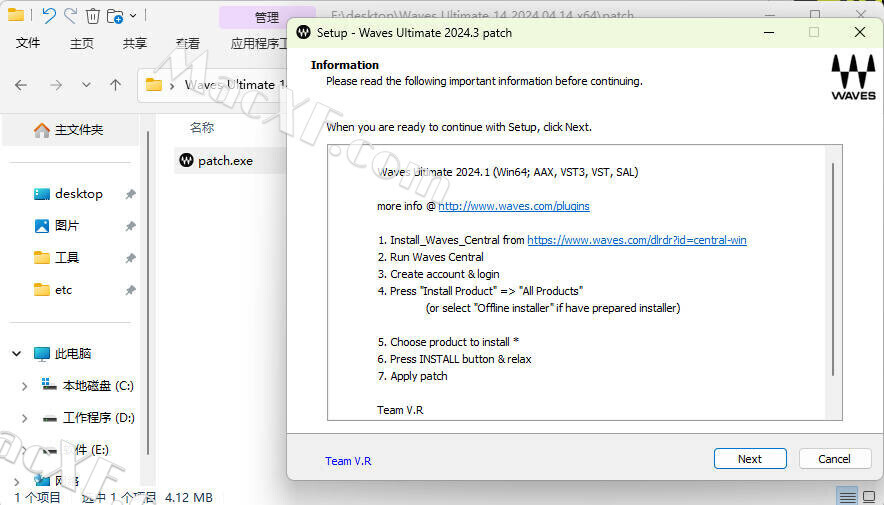Viewport: 884px width, 505px height.
Task: Minimize the Setup dialog window
Action: (769, 32)
